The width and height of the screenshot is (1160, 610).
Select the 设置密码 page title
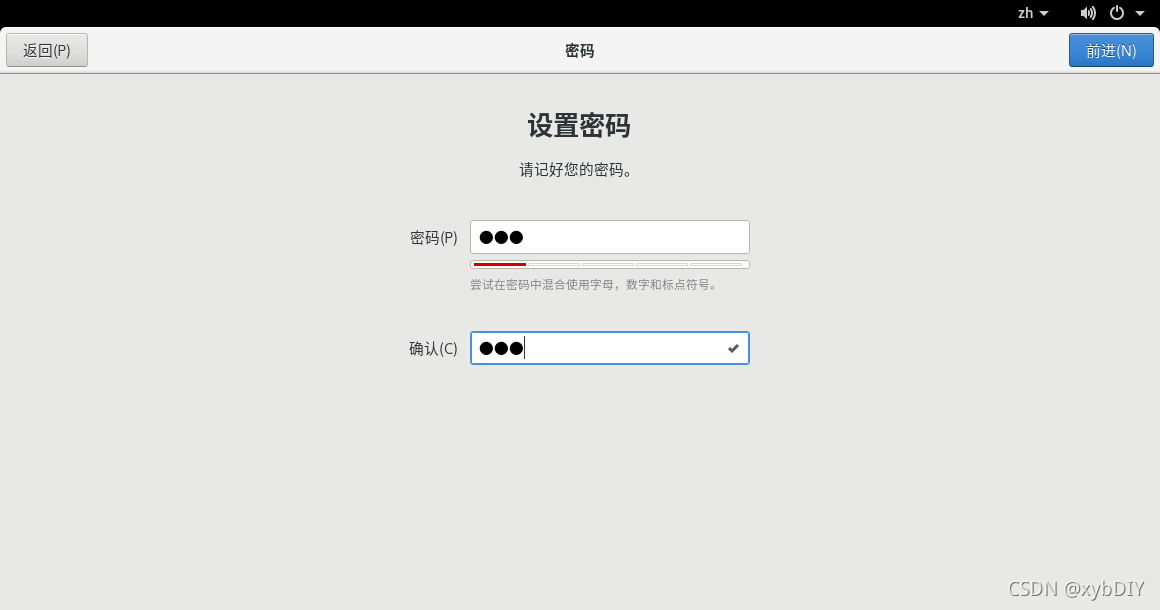(x=580, y=128)
